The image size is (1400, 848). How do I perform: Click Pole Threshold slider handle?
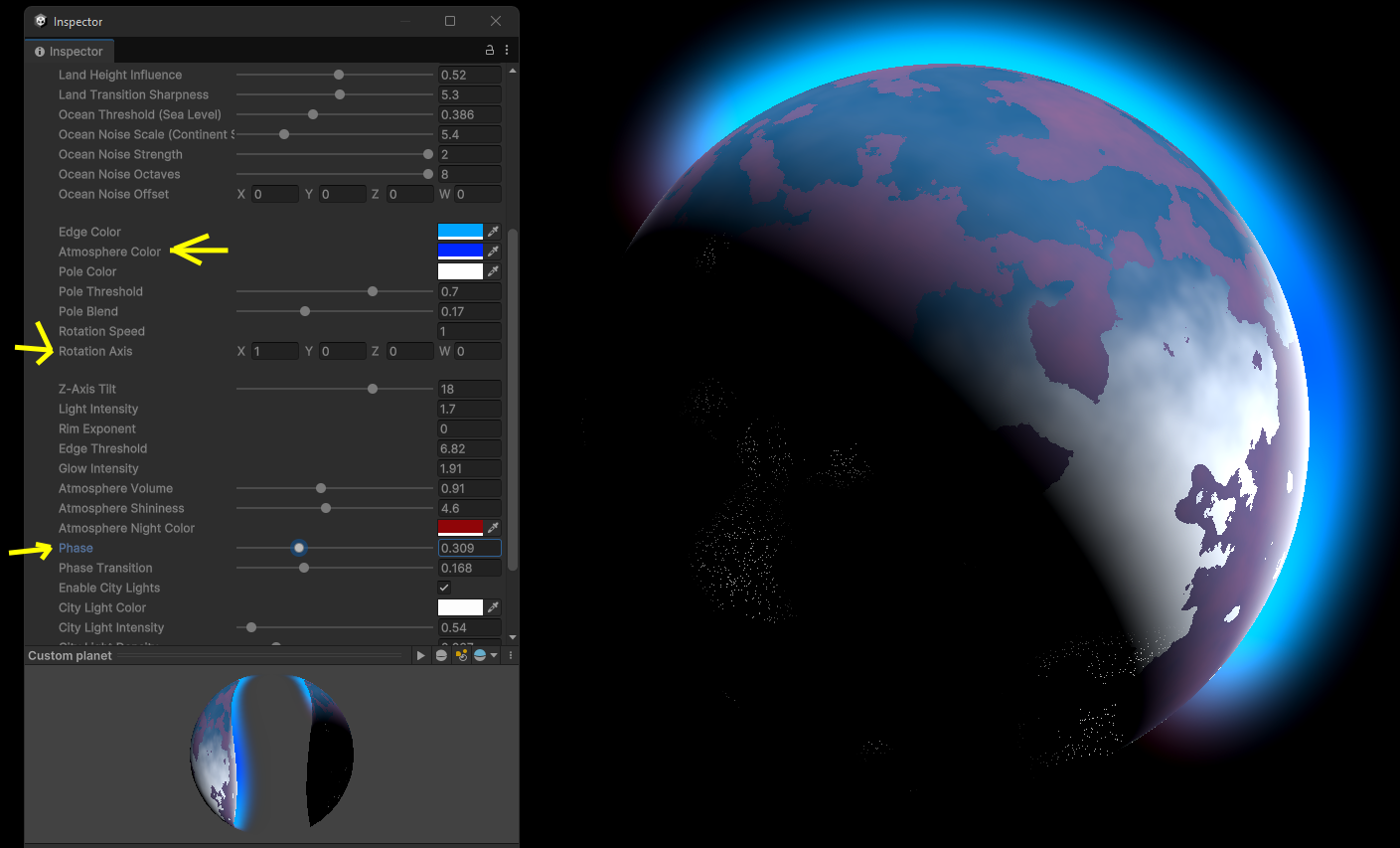click(373, 291)
